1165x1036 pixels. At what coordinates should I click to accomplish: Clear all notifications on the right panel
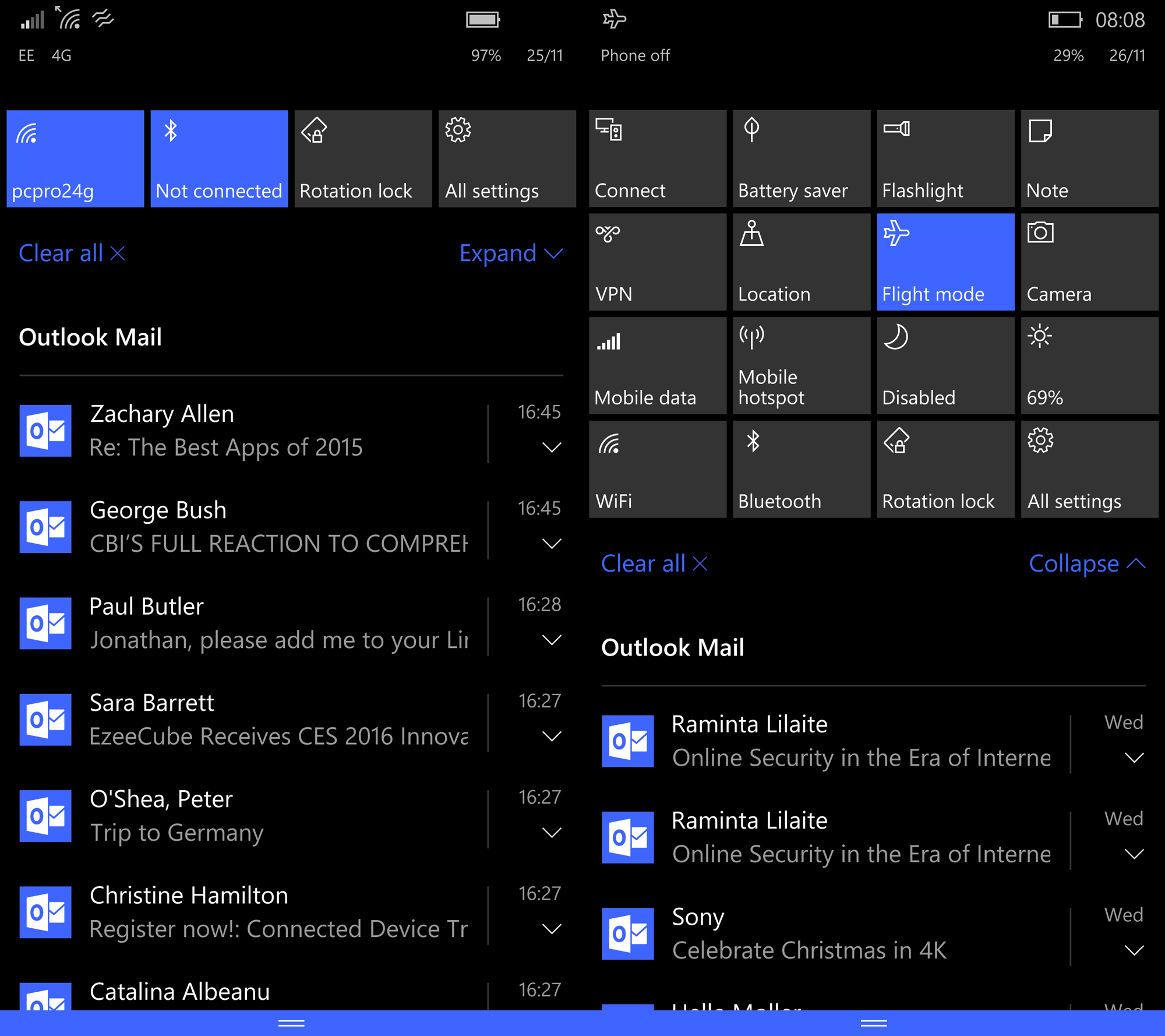tap(654, 563)
